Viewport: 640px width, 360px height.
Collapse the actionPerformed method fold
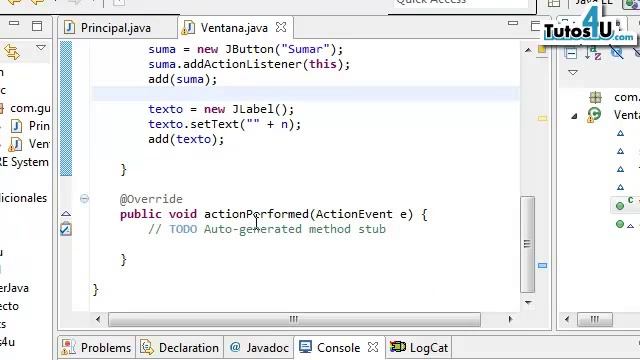(x=84, y=199)
